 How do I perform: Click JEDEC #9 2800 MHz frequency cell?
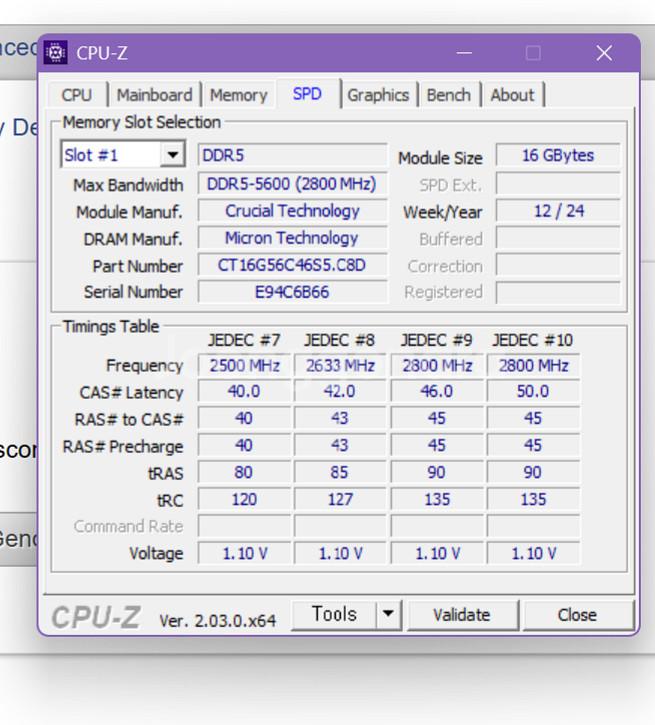pyautogui.click(x=437, y=365)
